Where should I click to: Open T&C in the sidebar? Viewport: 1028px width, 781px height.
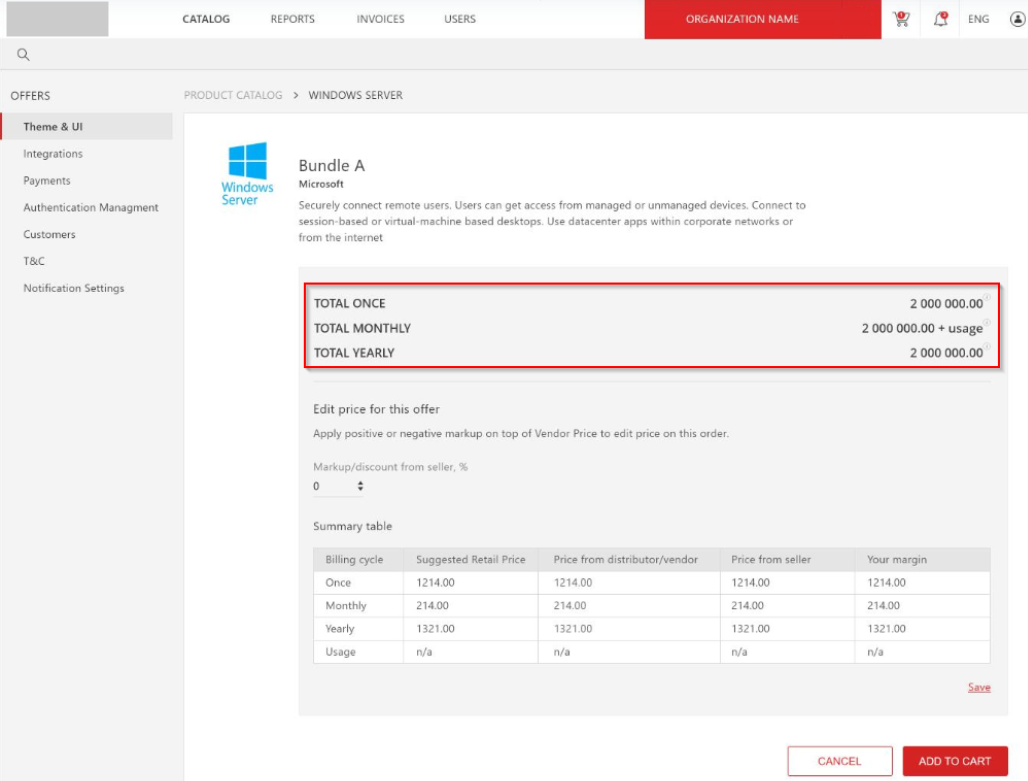(x=34, y=261)
